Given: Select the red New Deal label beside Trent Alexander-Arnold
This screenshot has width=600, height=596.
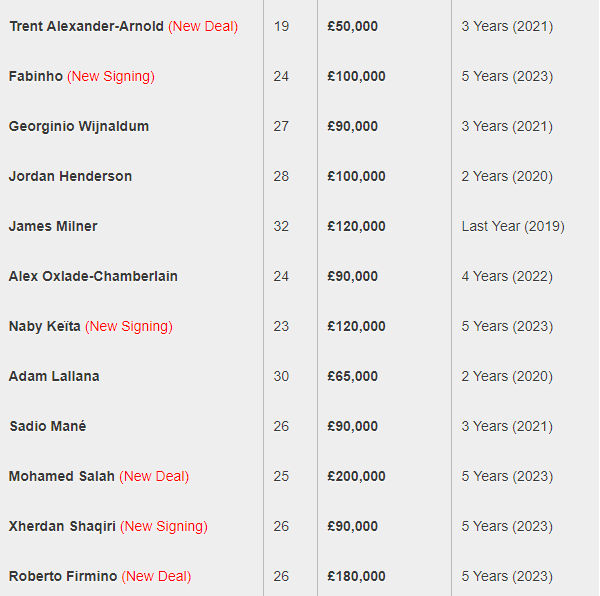Looking at the screenshot, I should click(203, 26).
